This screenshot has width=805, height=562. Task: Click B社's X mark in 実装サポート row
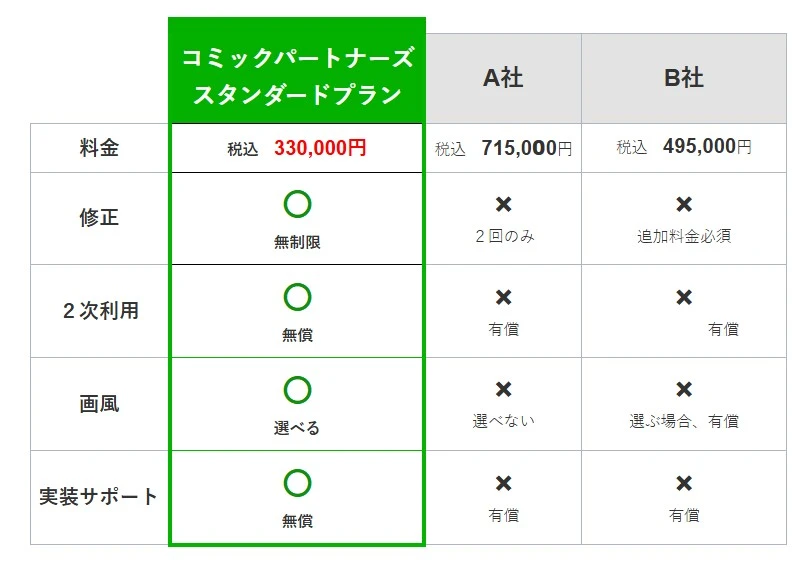[684, 484]
